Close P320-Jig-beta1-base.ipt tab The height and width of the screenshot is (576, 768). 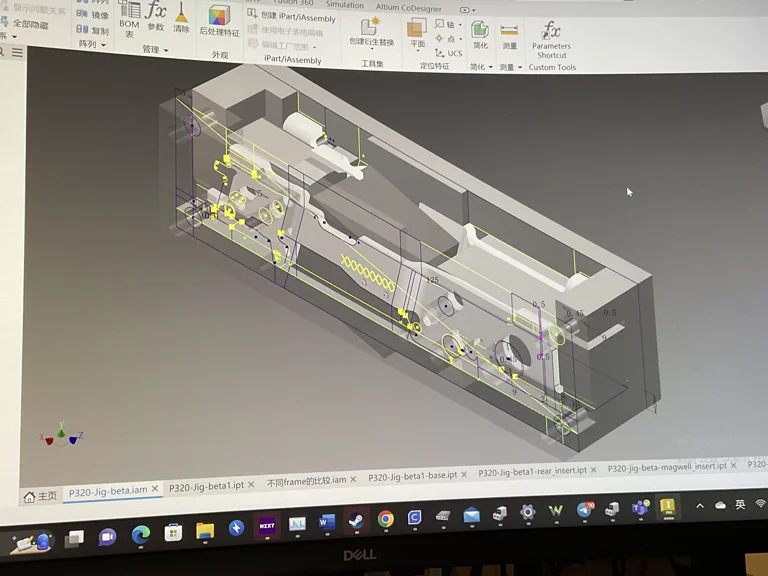click(x=463, y=475)
